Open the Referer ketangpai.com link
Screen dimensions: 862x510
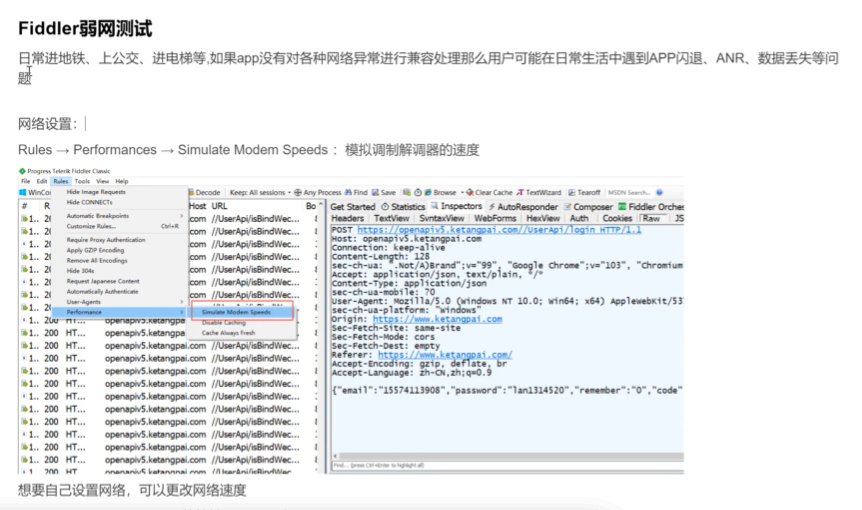[445, 355]
